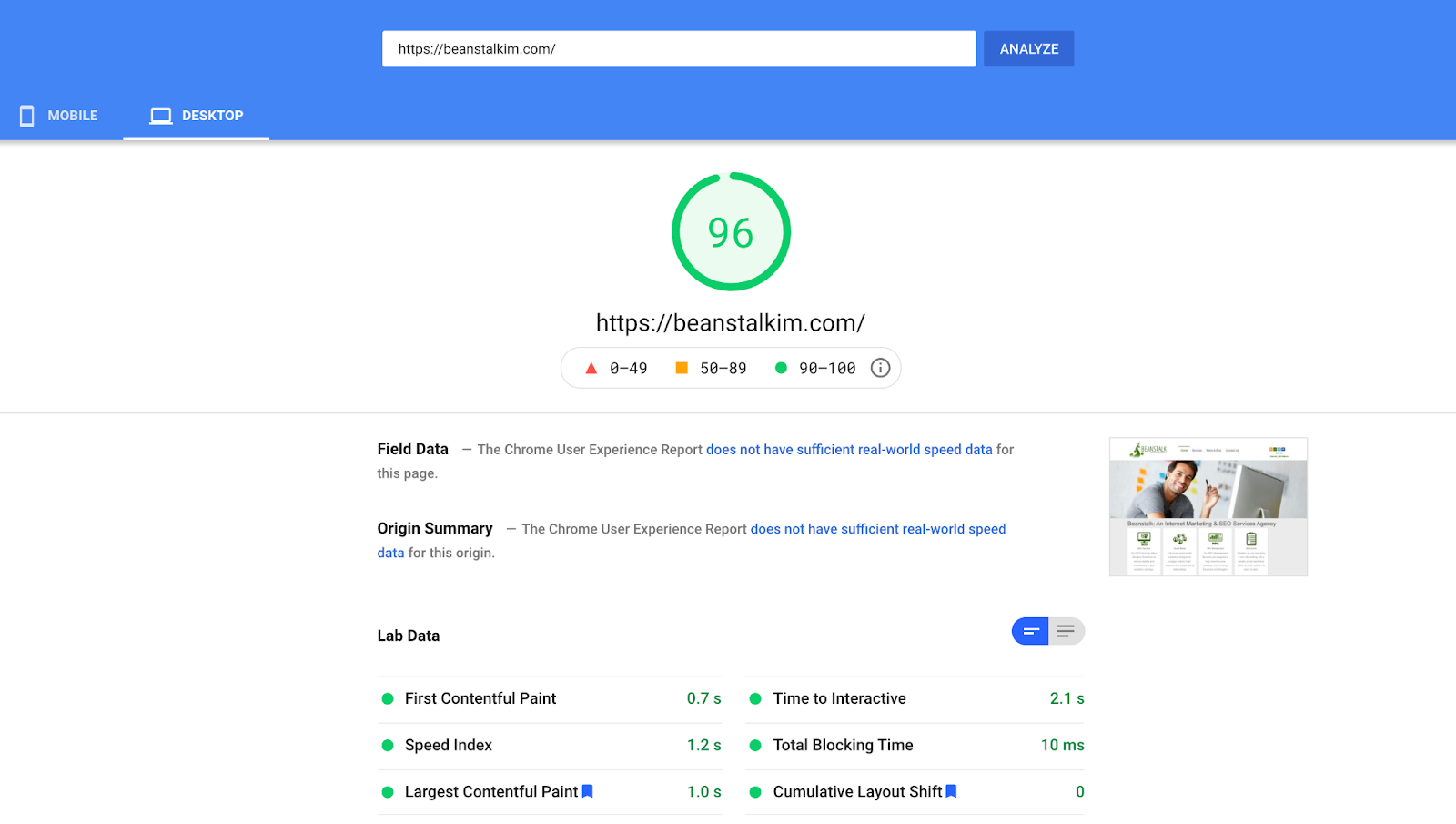Click the Analyze button
The height and width of the screenshot is (824, 1456).
point(1029,49)
